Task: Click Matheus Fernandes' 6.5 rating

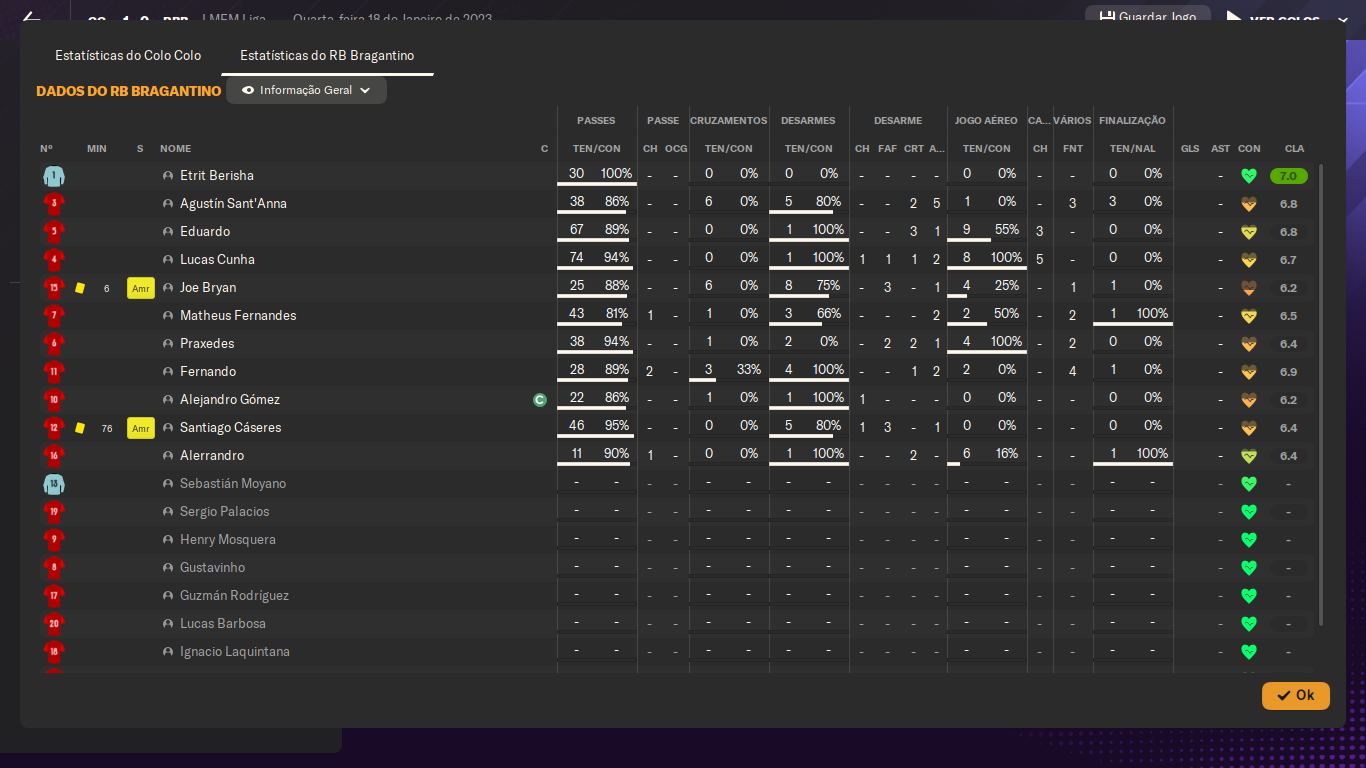Action: pos(1289,316)
